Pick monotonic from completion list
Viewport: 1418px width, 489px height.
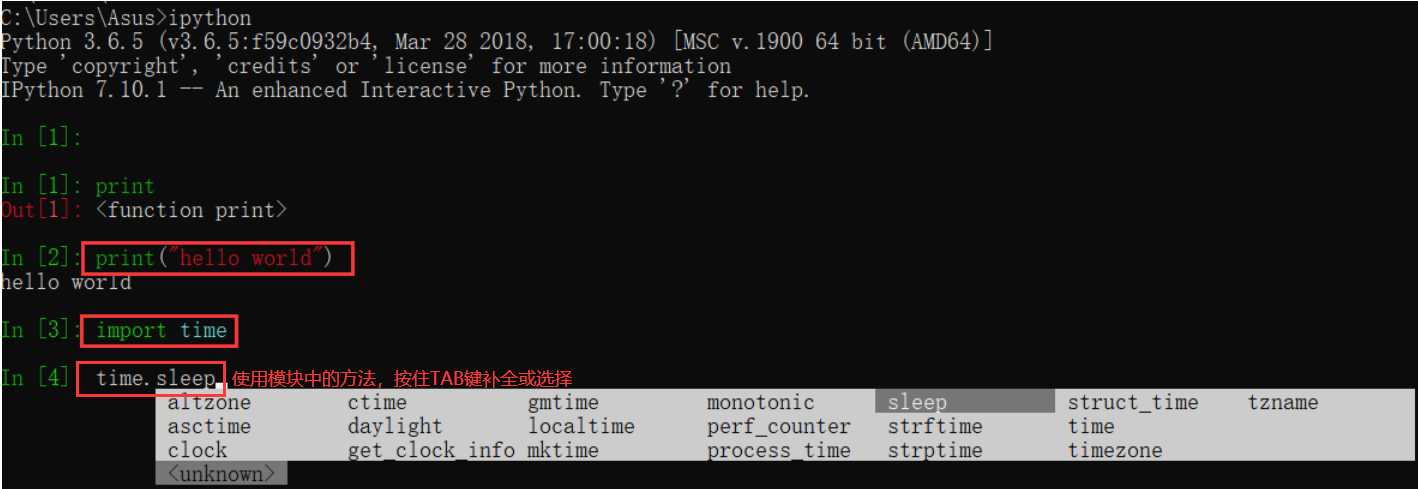point(761,403)
